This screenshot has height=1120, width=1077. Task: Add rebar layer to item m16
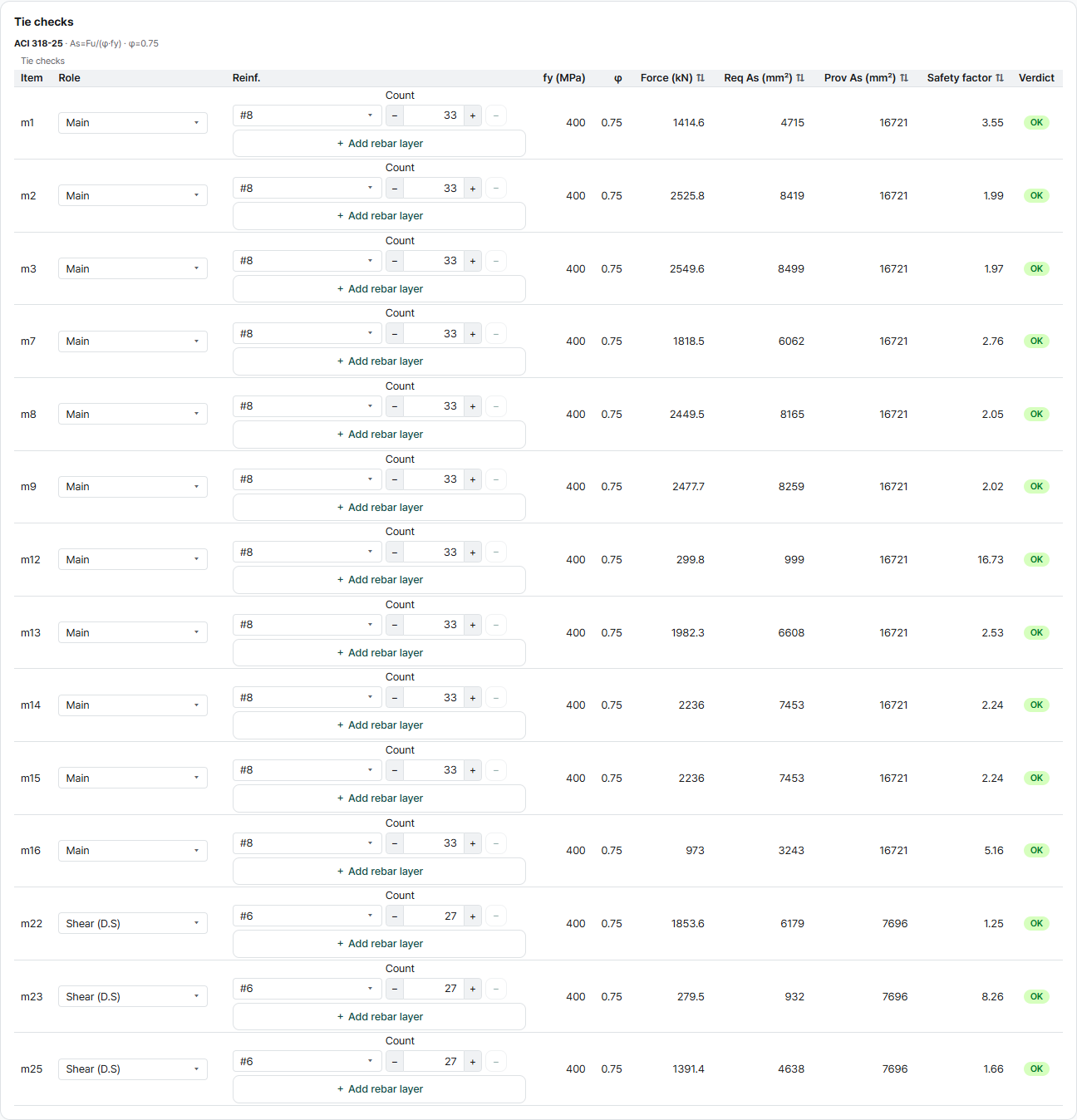click(379, 872)
